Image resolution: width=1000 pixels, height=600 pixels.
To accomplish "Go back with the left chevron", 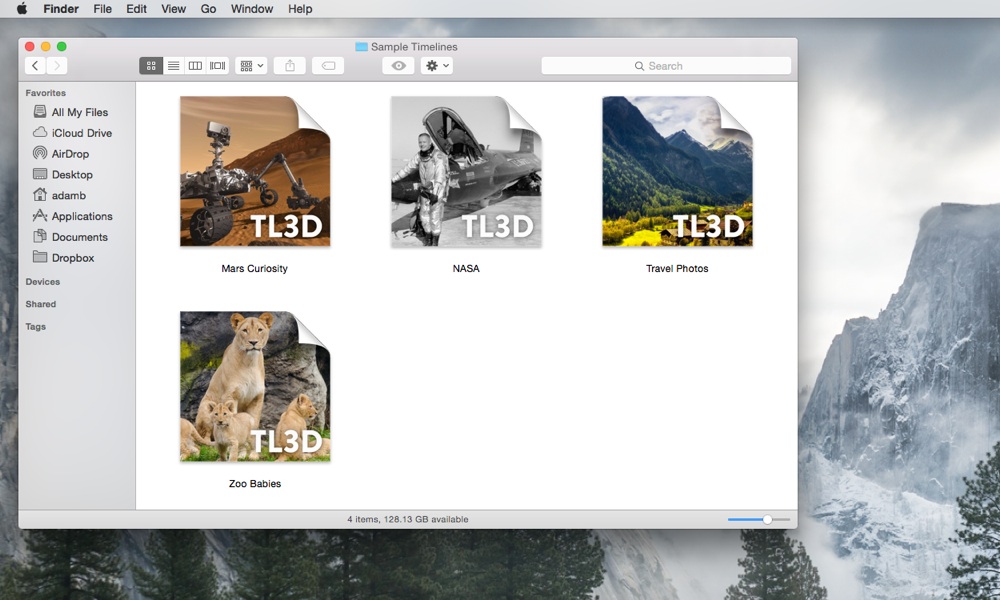I will pyautogui.click(x=35, y=66).
